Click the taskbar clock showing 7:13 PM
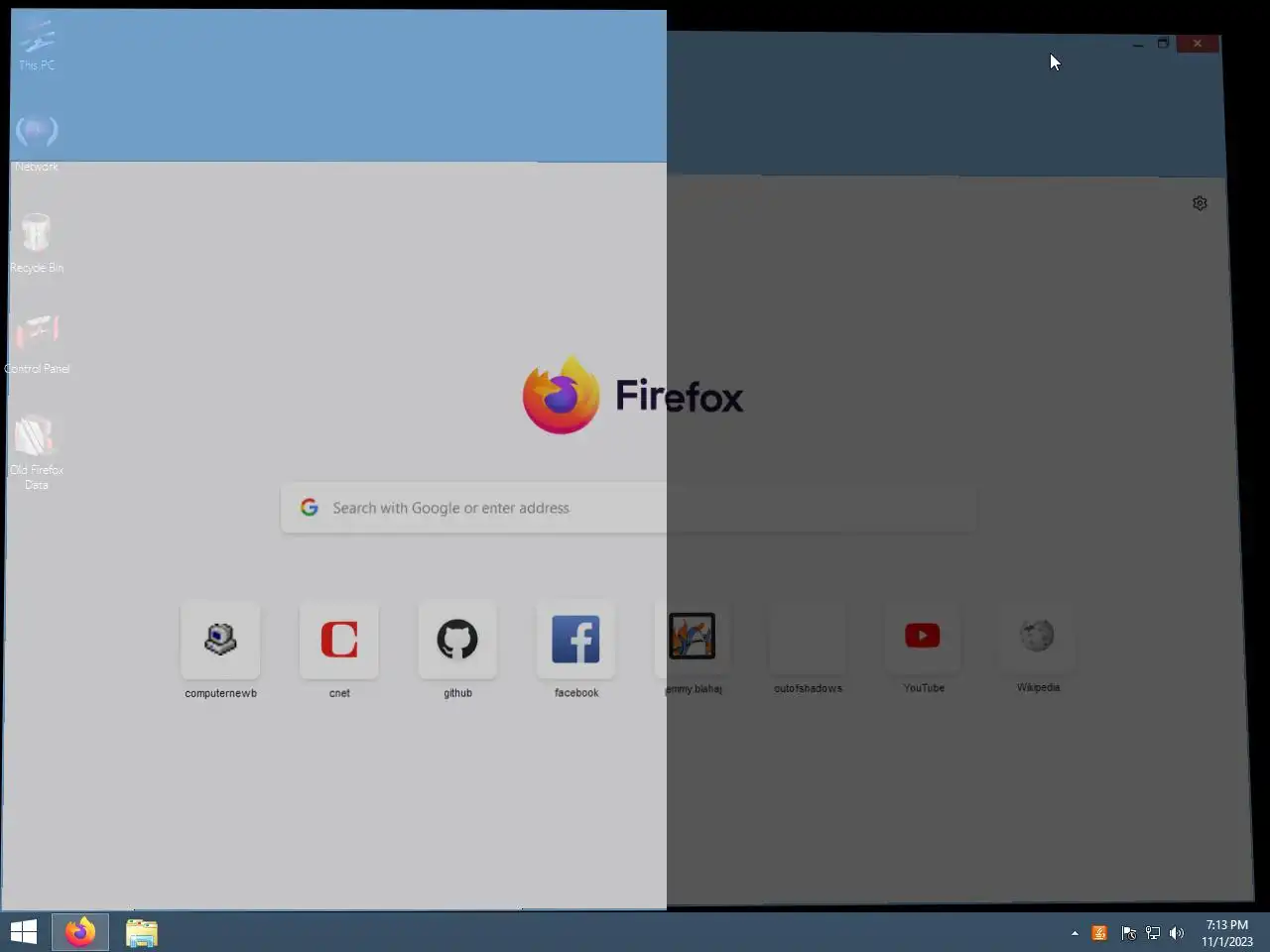This screenshot has width=1270, height=952. point(1227,933)
